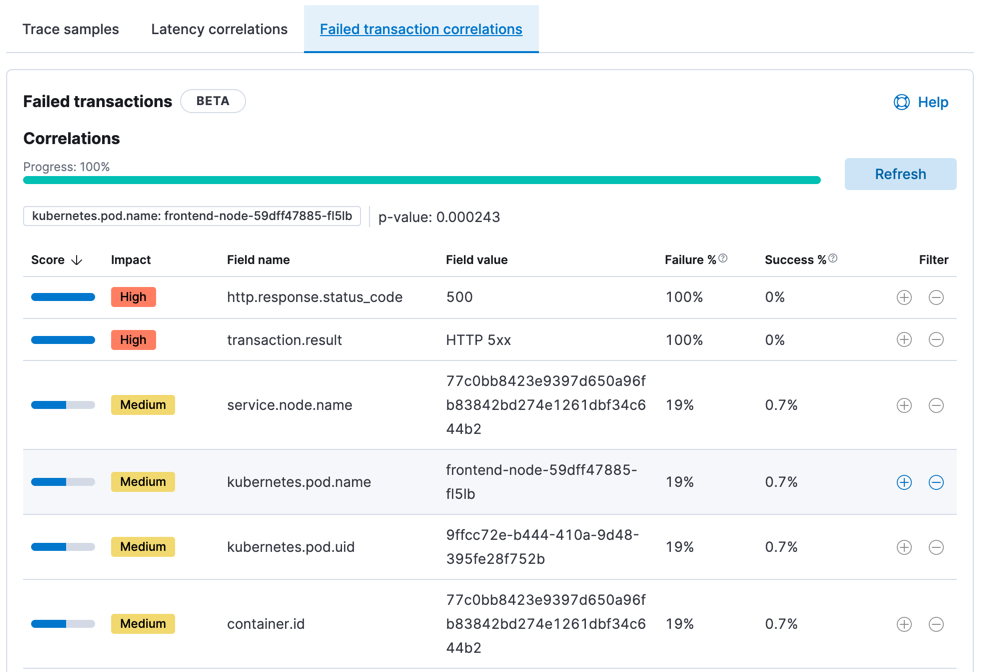The image size is (981, 672).
Task: Click Progress: 100% label
Action: (x=66, y=166)
